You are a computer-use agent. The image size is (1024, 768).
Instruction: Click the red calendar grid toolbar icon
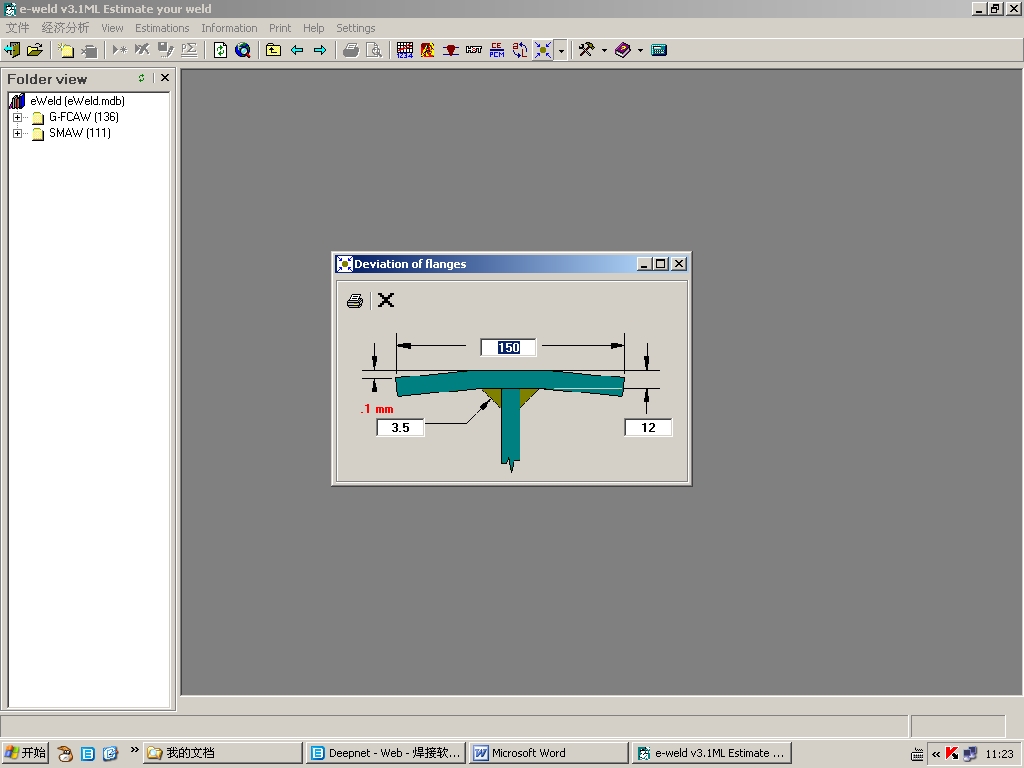point(404,50)
